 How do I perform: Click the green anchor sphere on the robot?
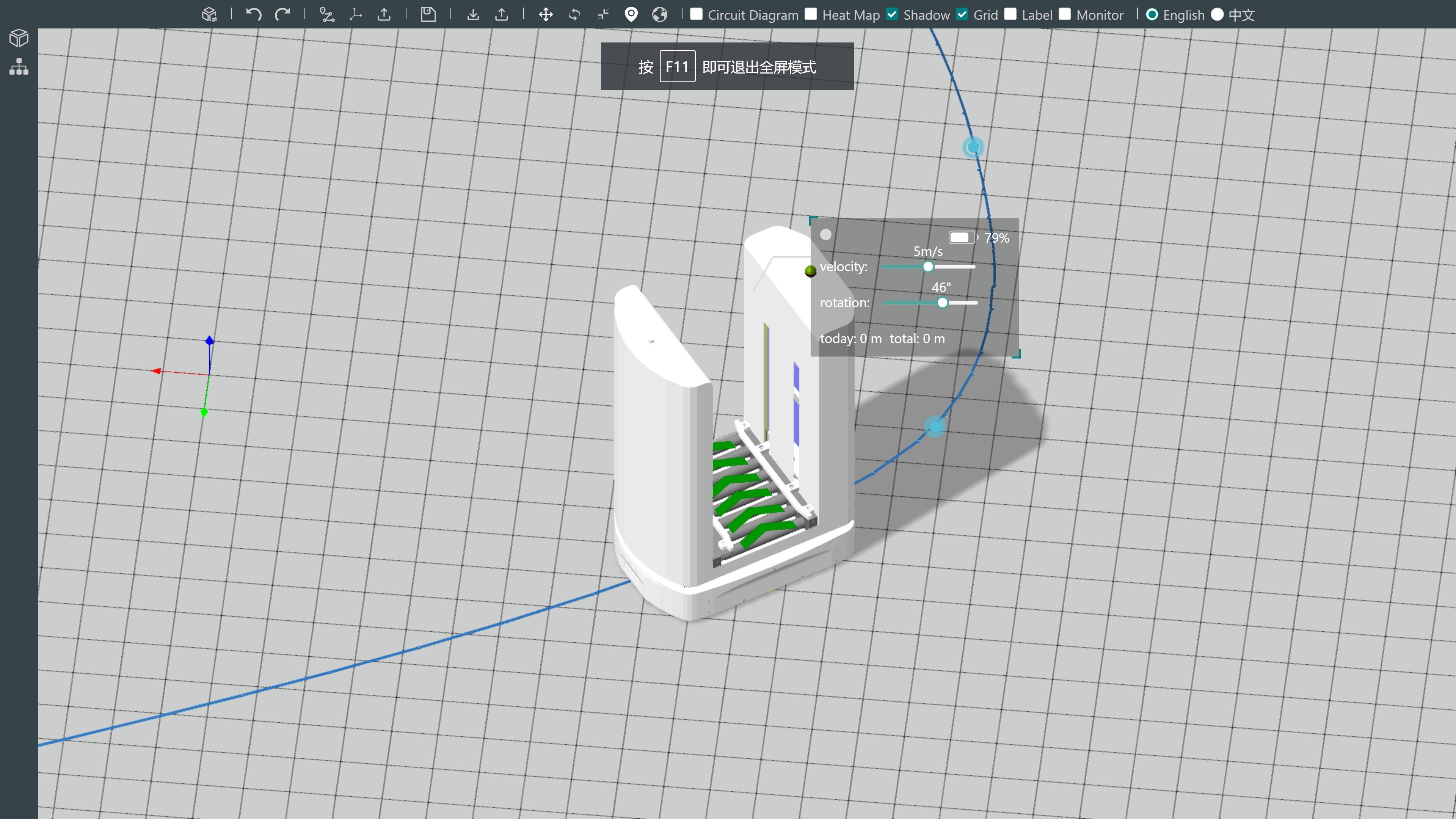coord(811,272)
